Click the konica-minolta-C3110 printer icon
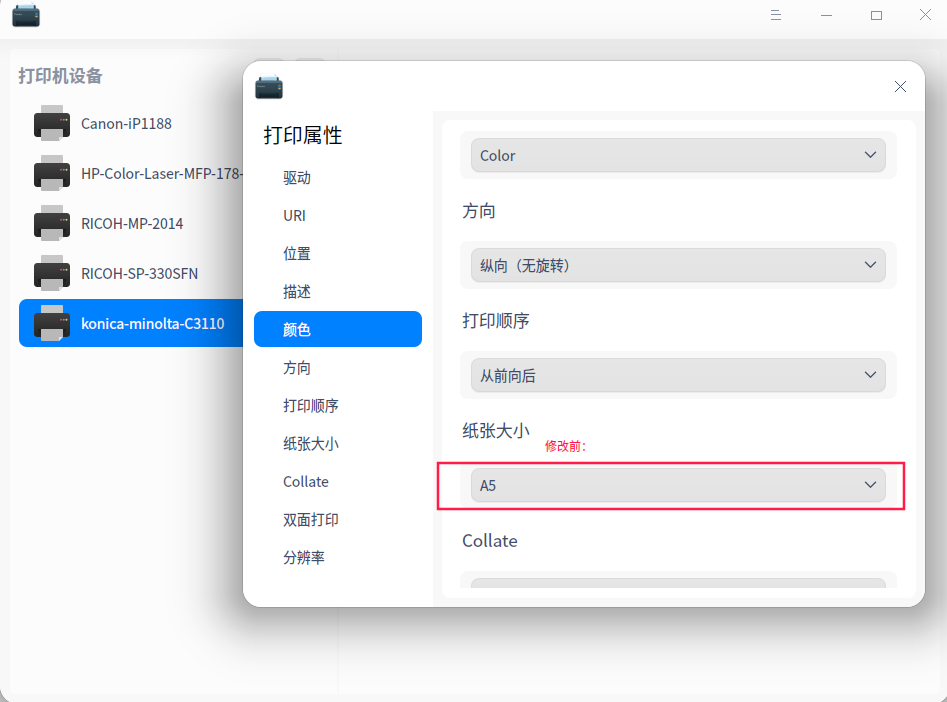947x702 pixels. click(52, 323)
